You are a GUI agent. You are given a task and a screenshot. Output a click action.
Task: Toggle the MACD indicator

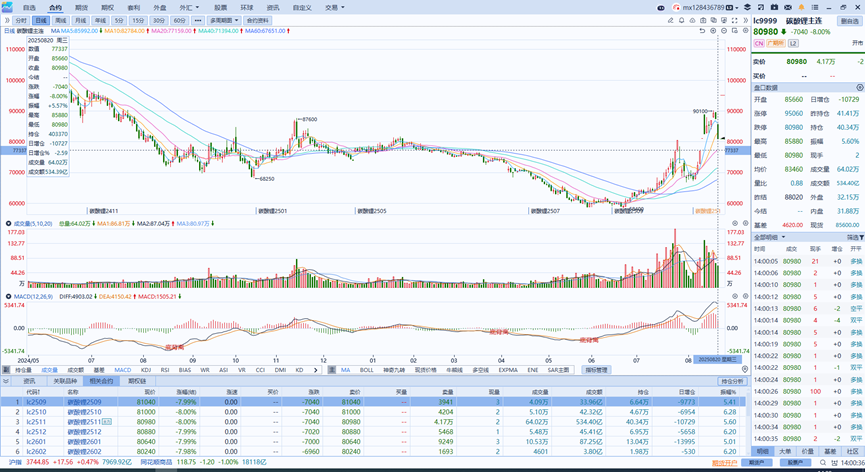pos(122,370)
